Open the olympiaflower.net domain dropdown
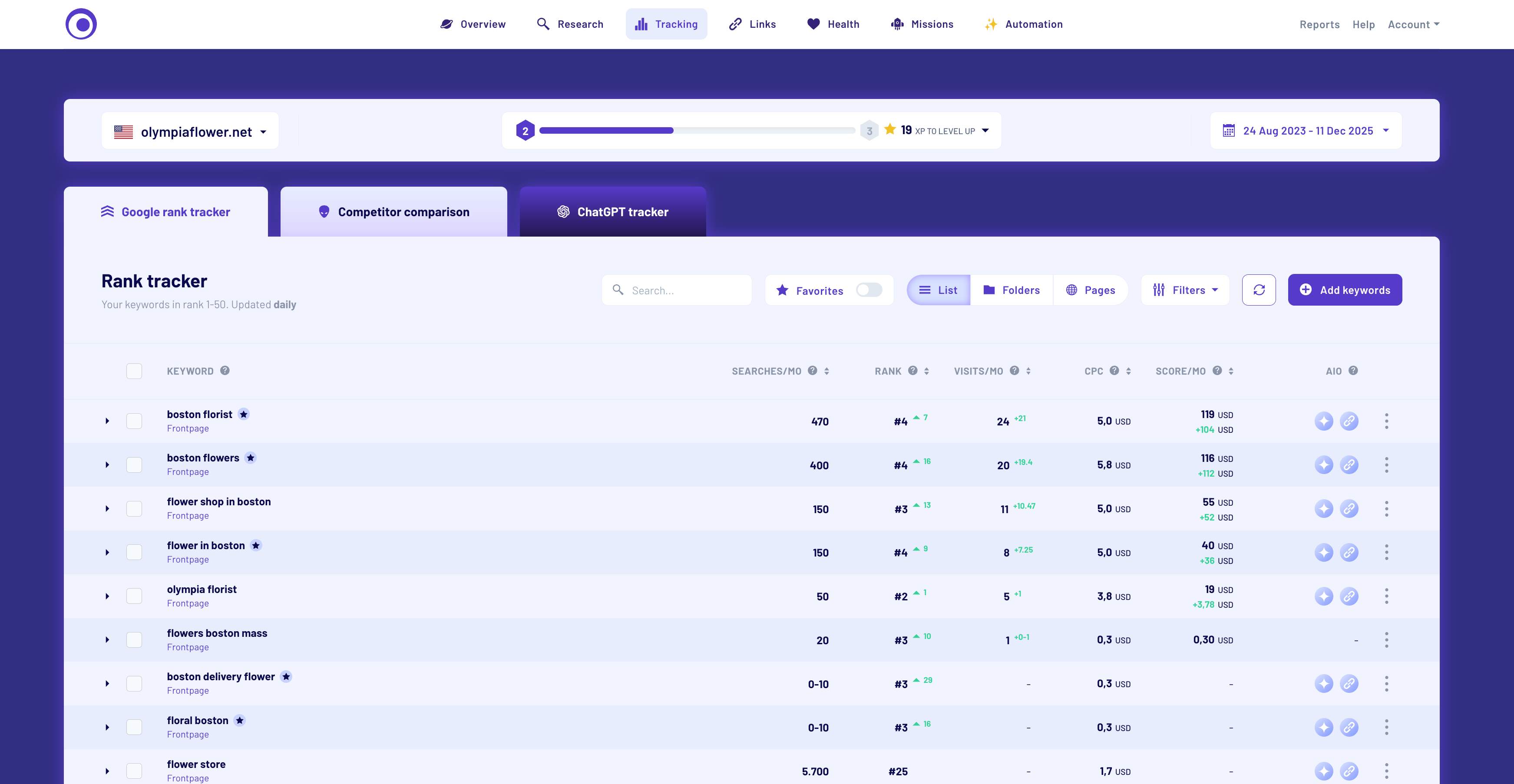 tap(190, 130)
